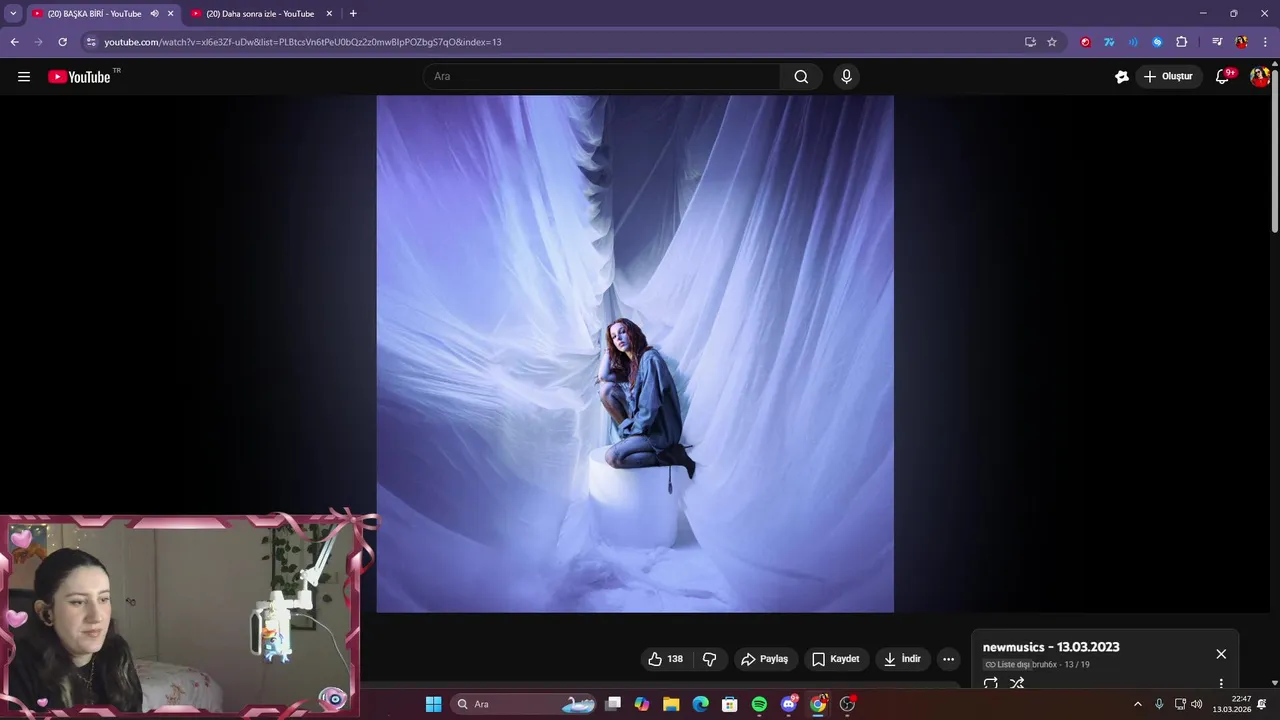Screen dimensions: 1280x720
Task: Open Chrome media controls
Action: point(1217,42)
